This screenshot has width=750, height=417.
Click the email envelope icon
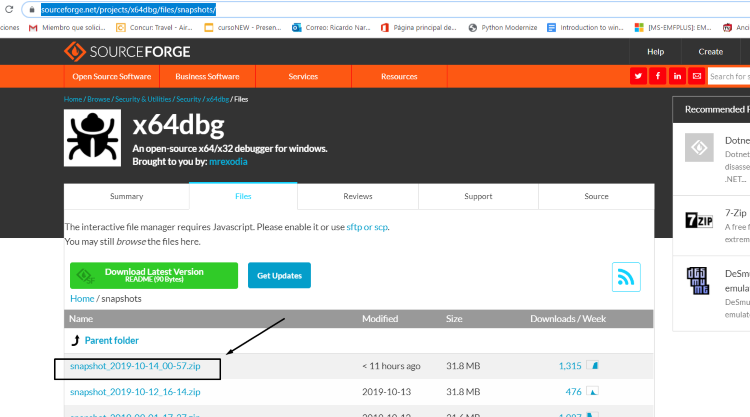[x=697, y=76]
